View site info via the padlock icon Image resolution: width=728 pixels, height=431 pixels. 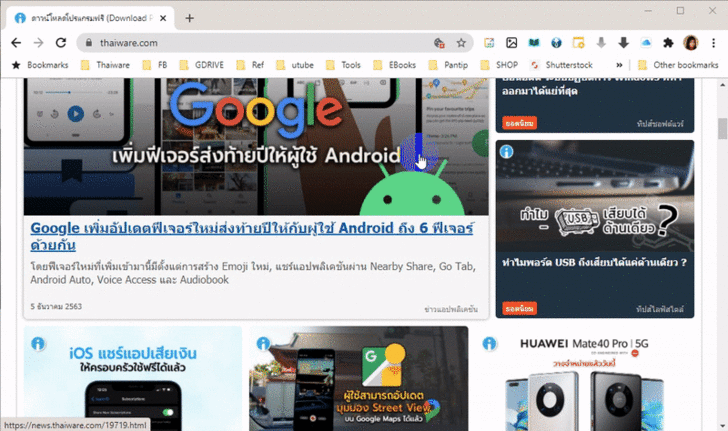tap(89, 43)
